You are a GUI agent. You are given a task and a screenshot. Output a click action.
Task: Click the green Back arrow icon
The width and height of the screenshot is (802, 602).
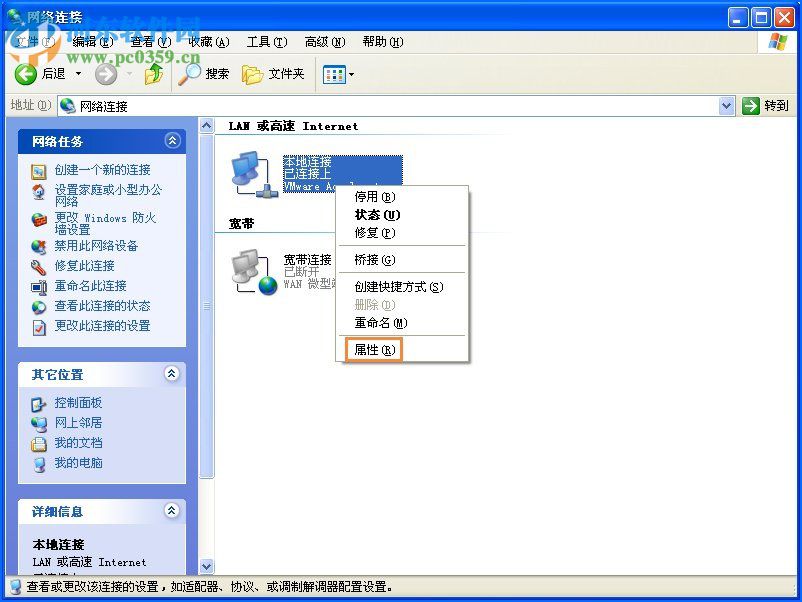[25, 74]
